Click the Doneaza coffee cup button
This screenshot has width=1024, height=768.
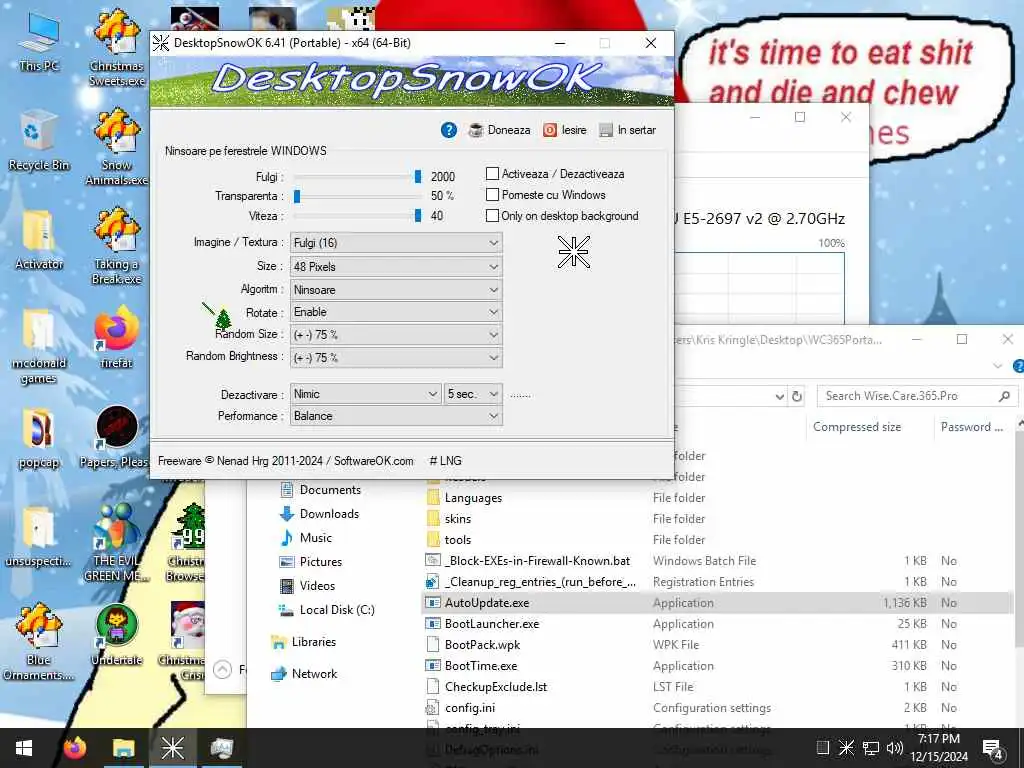point(500,130)
